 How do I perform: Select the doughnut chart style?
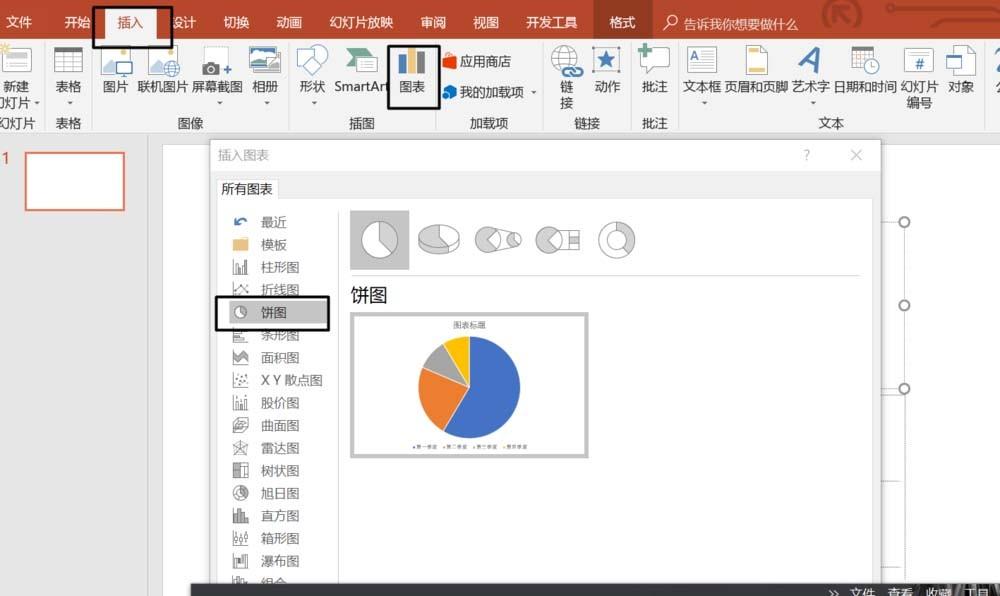[617, 239]
